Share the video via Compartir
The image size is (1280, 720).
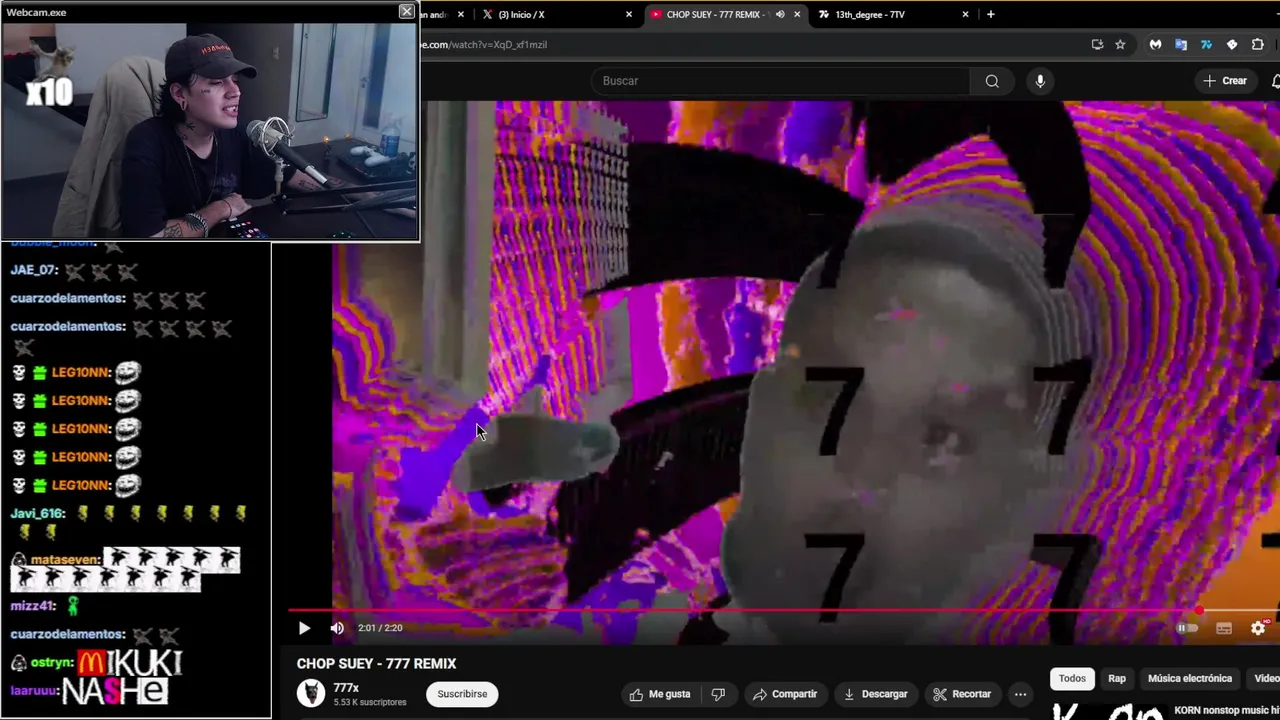[785, 694]
